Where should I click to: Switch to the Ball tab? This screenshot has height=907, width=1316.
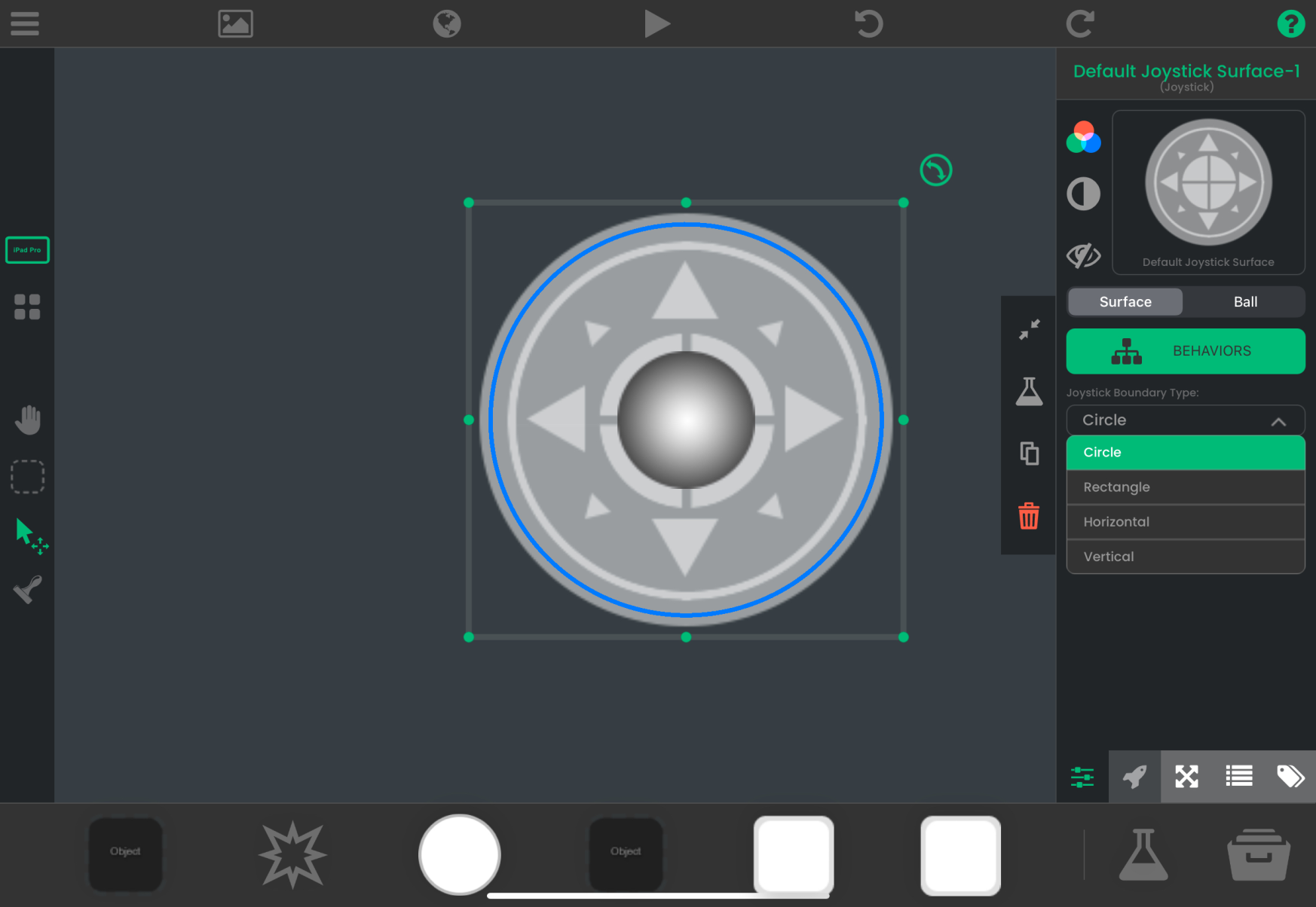1244,302
